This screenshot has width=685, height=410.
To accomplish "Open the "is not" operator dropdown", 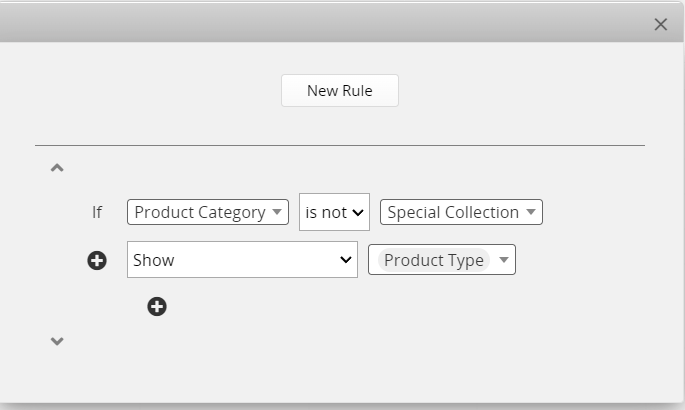I will coord(325,212).
